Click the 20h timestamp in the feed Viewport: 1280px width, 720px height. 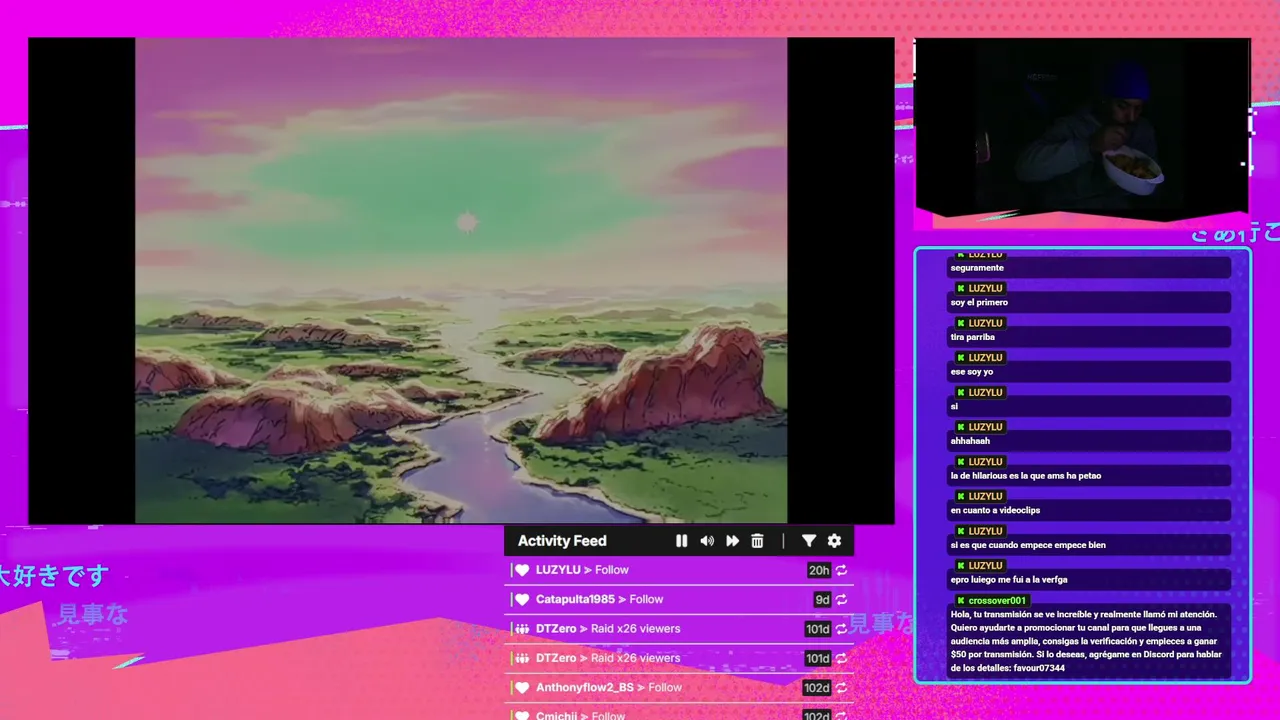pos(819,570)
